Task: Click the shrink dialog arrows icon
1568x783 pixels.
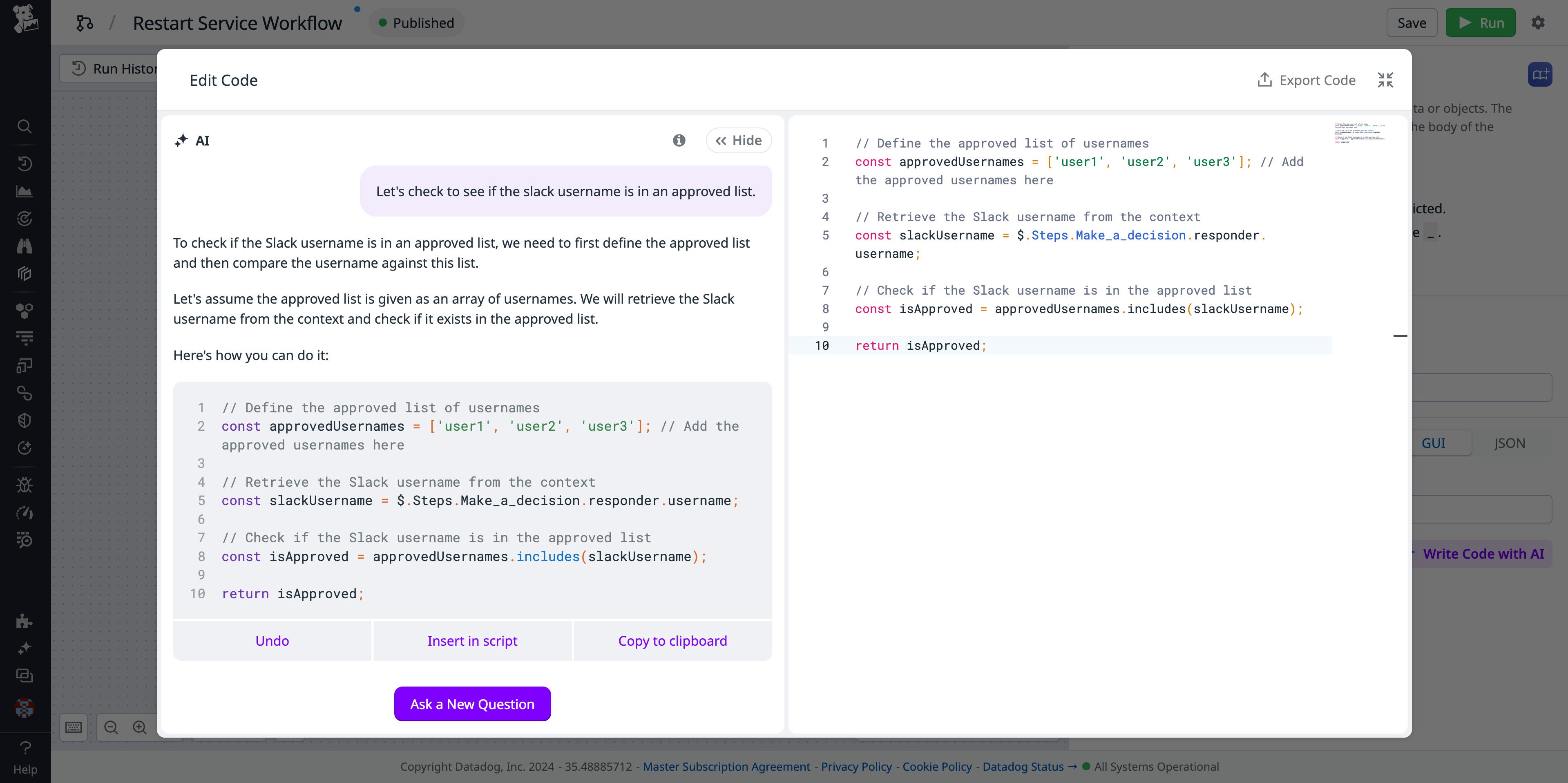Action: 1385,80
